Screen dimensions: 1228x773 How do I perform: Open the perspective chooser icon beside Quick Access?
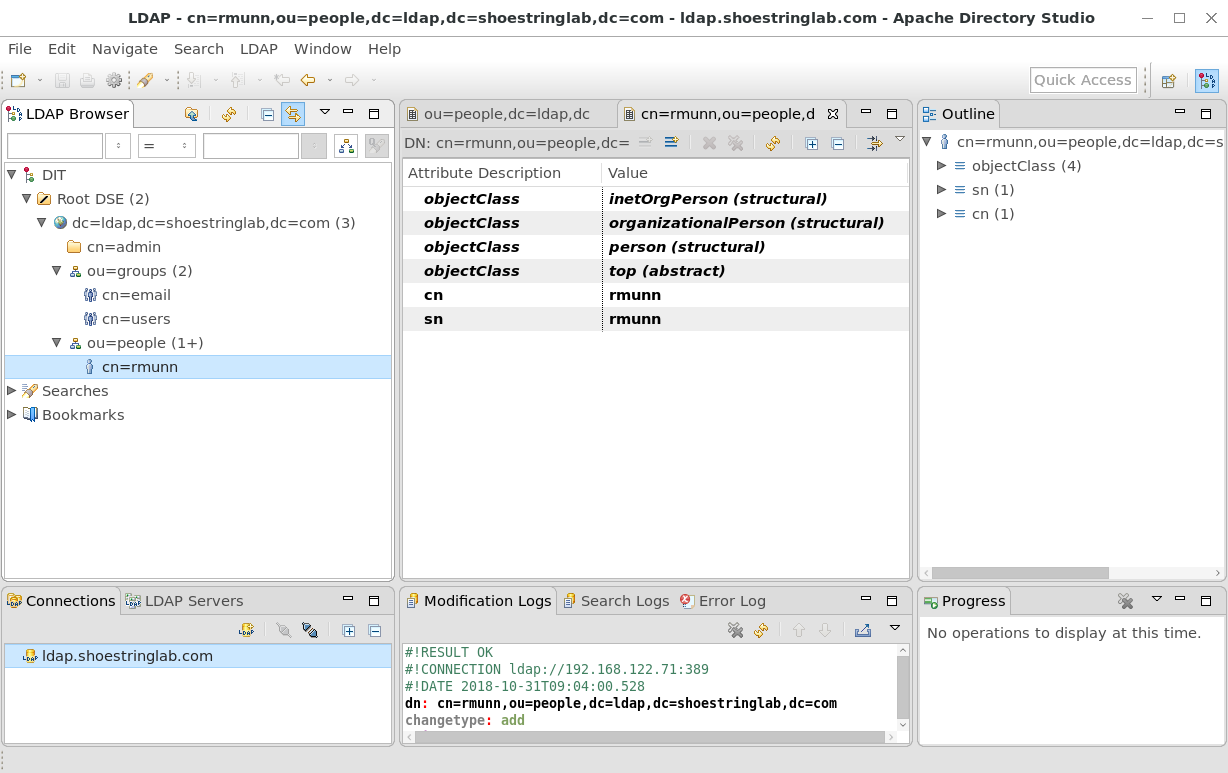tap(1168, 81)
